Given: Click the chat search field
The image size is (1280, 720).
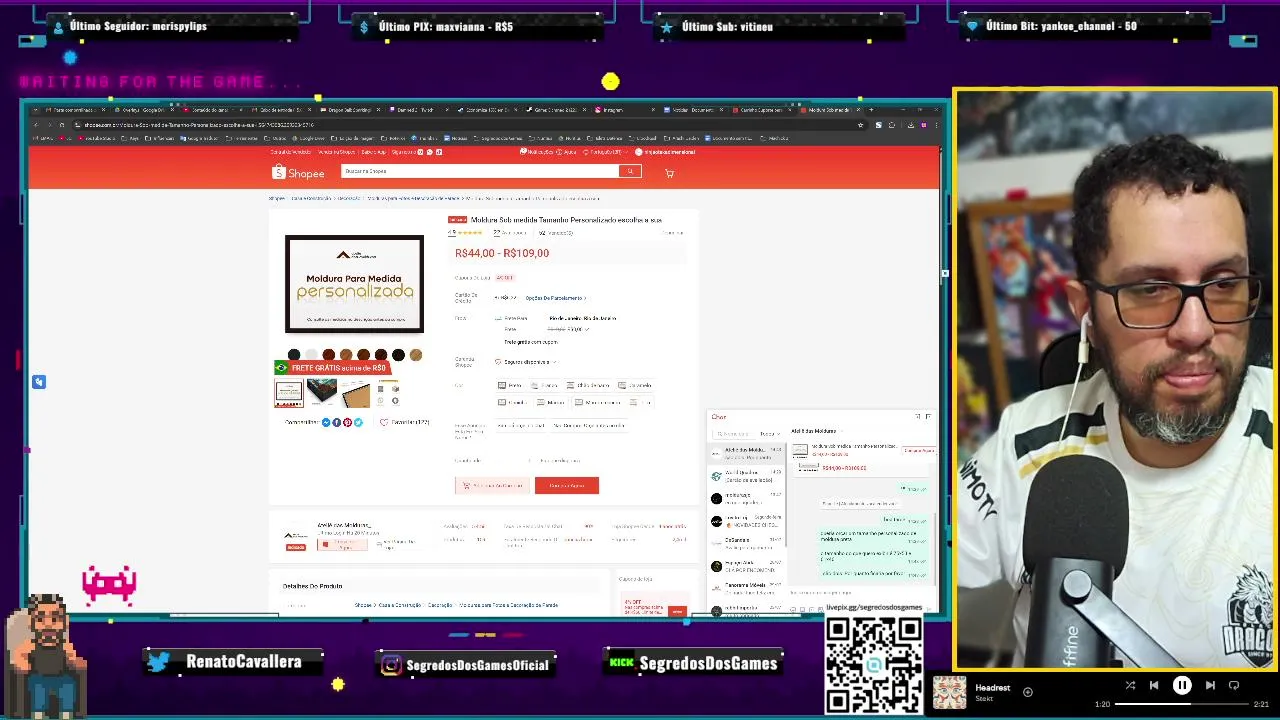Looking at the screenshot, I should (733, 434).
